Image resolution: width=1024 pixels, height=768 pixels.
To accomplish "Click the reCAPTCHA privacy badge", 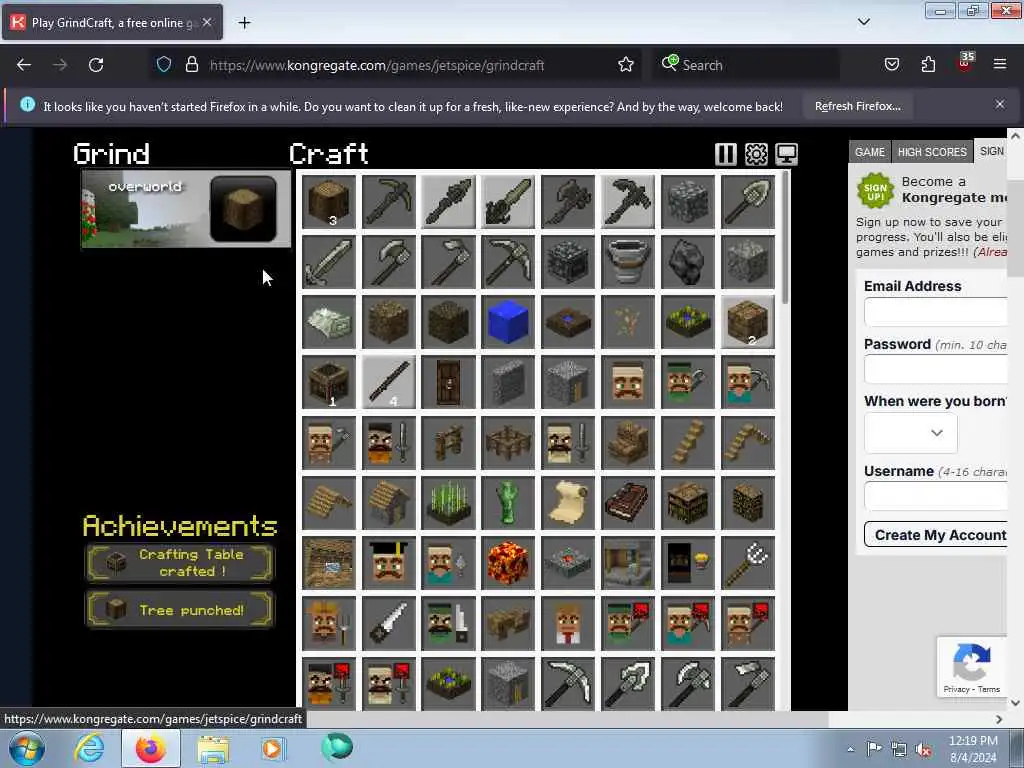I will tap(972, 666).
